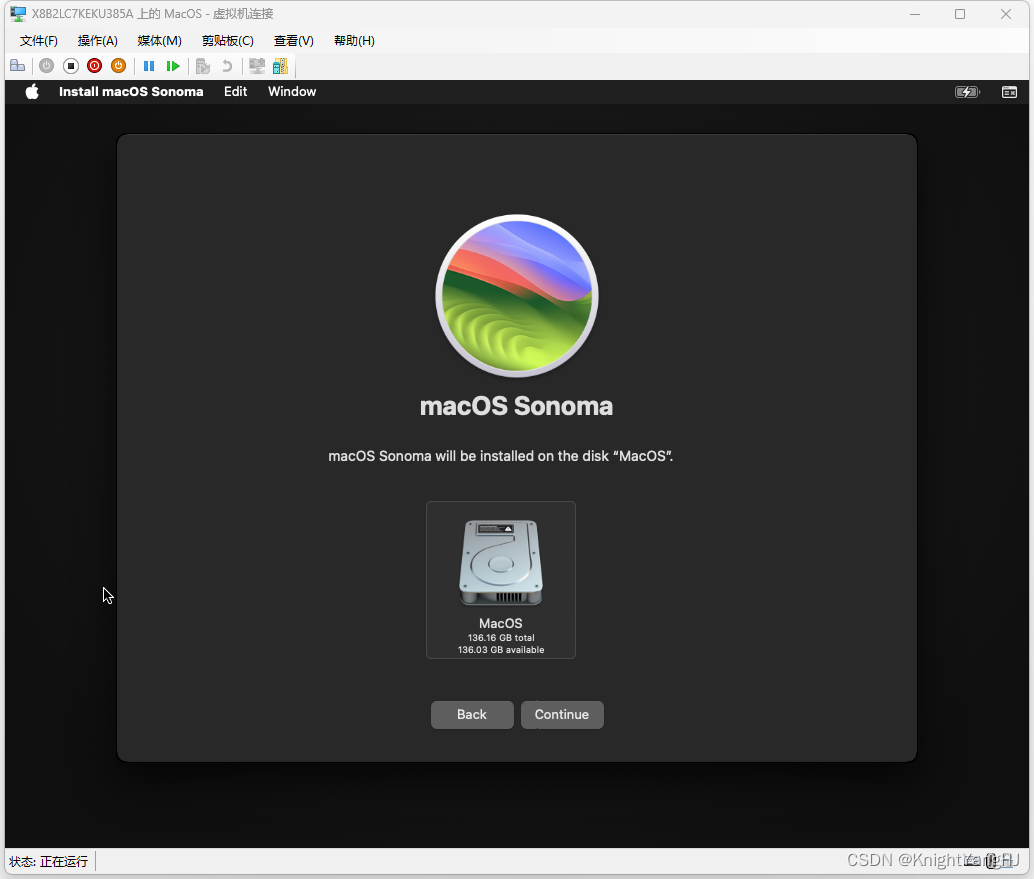Click the red Shut Down icon
The height and width of the screenshot is (879, 1034).
click(x=94, y=66)
